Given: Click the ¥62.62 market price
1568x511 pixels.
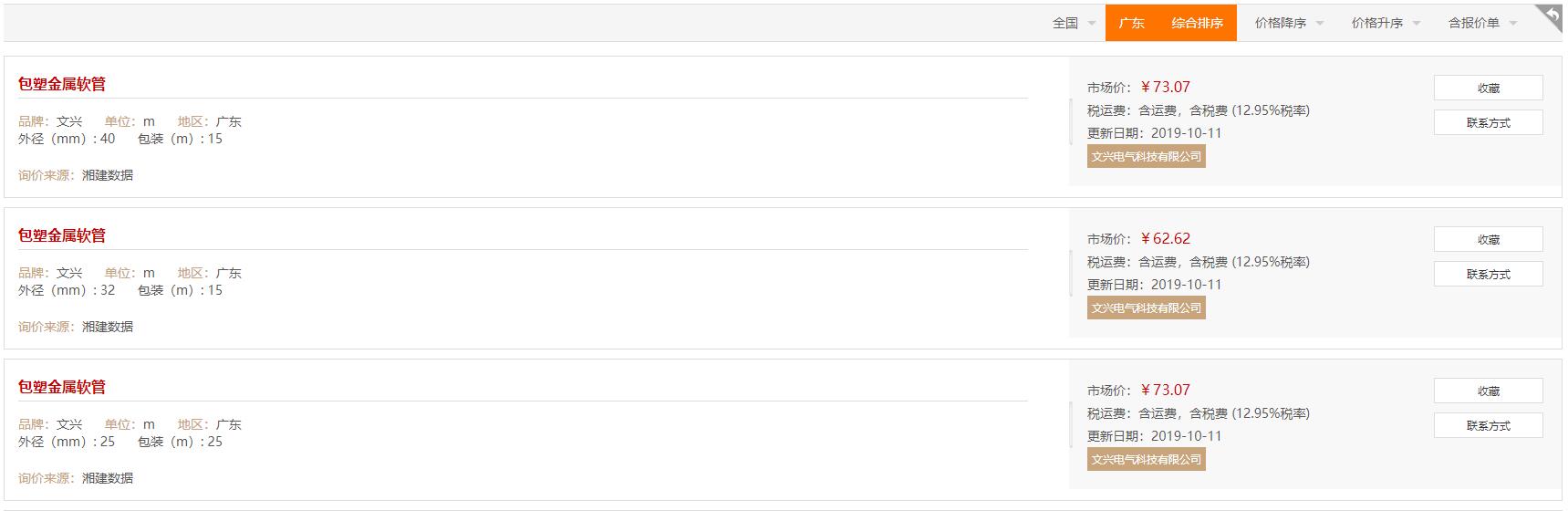Looking at the screenshot, I should point(1166,238).
